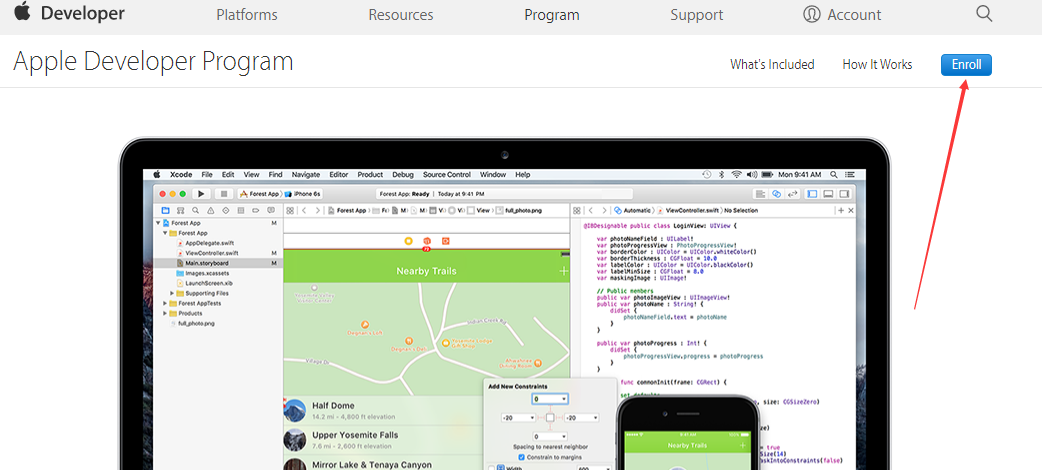This screenshot has height=470, width=1042.
Task: Select the project navigator folder icon
Action: 165,211
